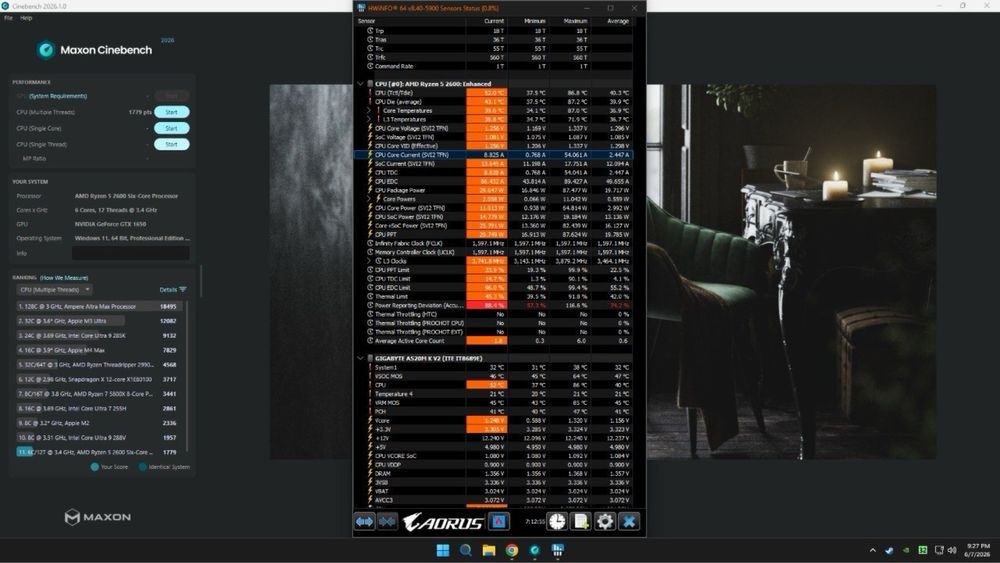Select the Average Active Core Count row
The image size is (1000, 563).
tap(494, 340)
